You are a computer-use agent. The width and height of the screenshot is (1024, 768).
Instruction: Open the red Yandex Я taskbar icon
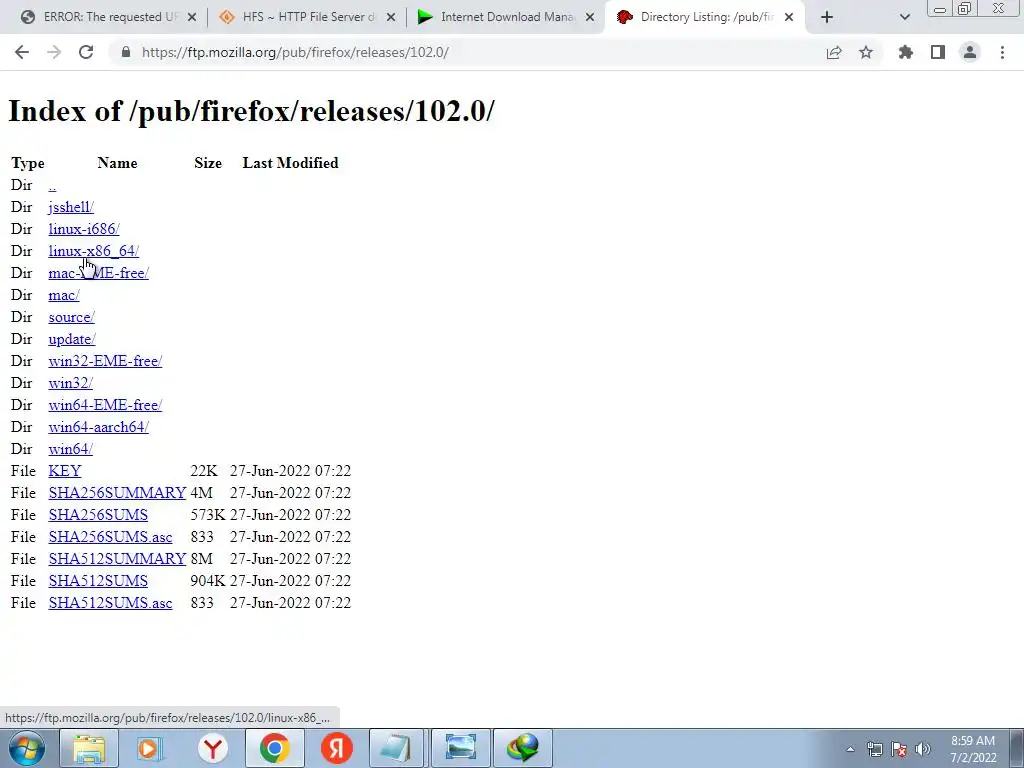[x=336, y=748]
